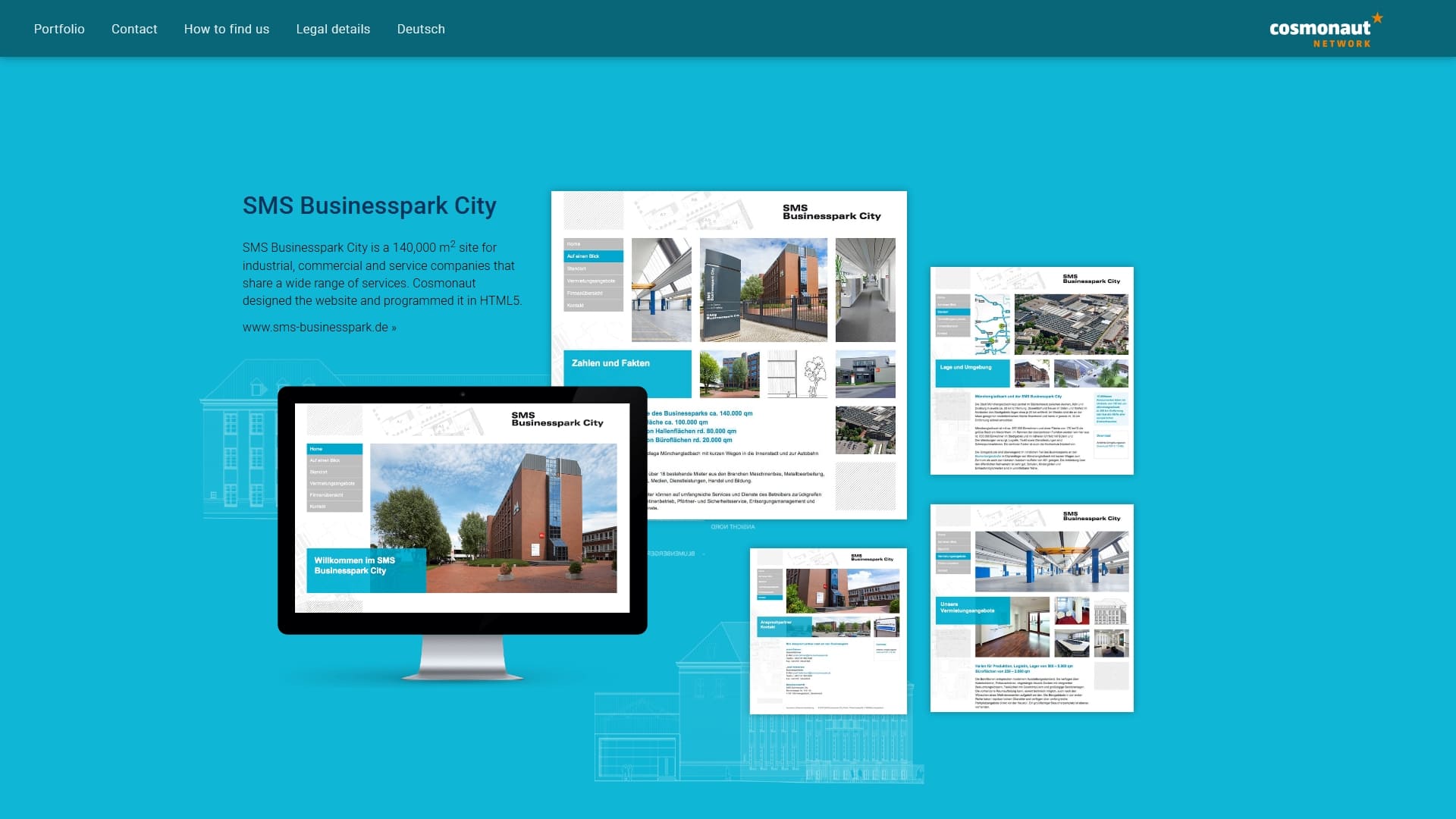
Task: Click the project description paragraph
Action: 382,274
